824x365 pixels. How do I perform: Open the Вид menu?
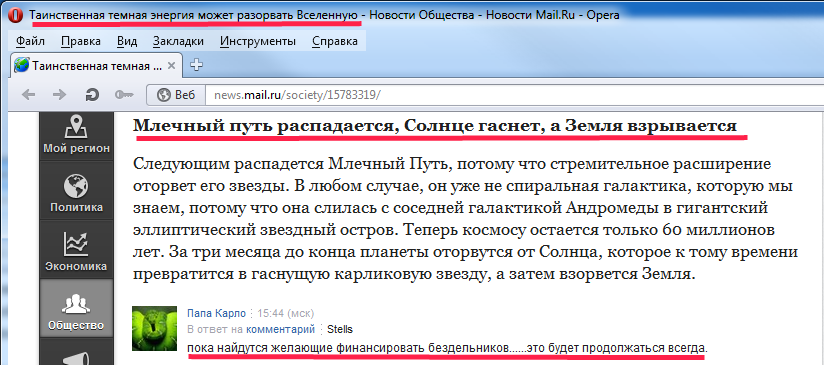(x=127, y=41)
